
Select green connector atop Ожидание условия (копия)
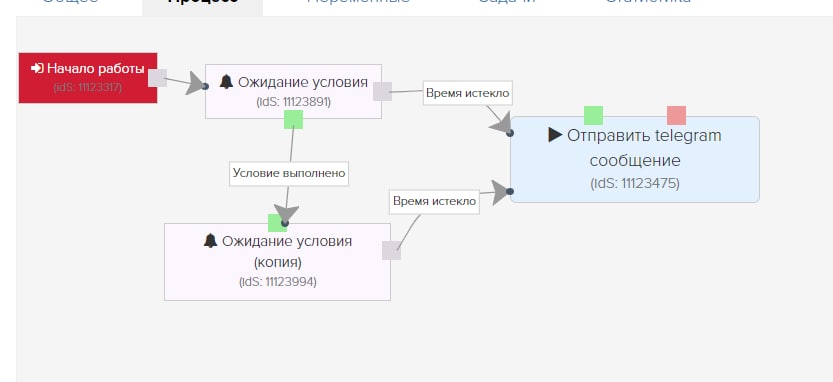pyautogui.click(x=277, y=223)
